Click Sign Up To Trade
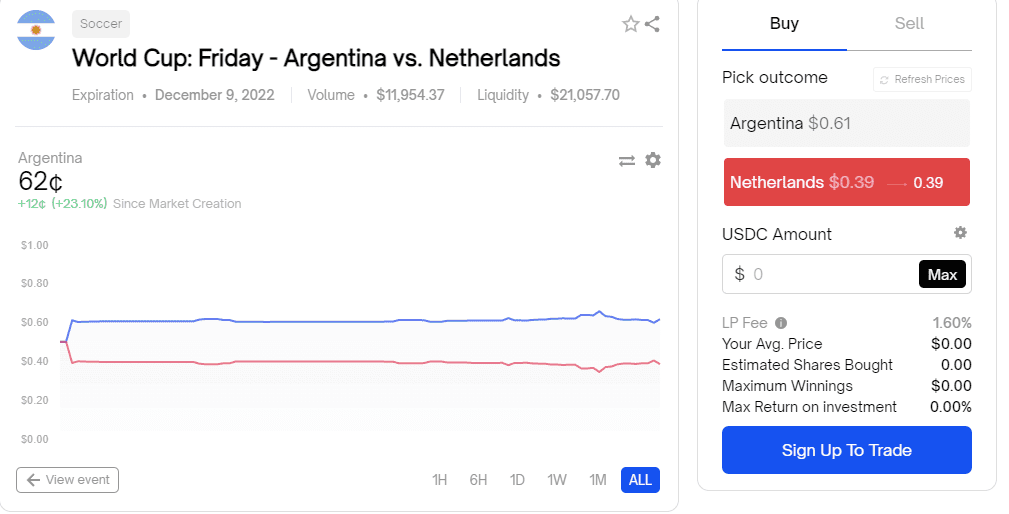 (x=846, y=450)
